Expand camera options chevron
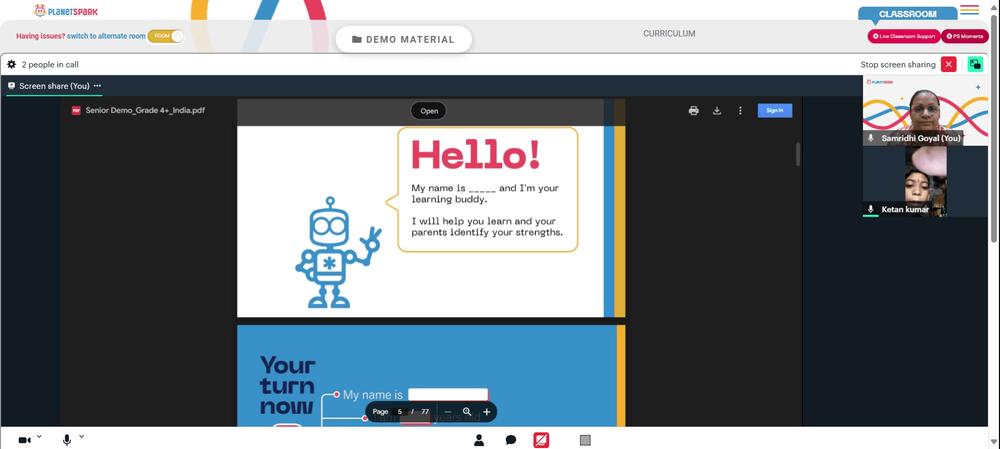This screenshot has height=449, width=1000. [39, 437]
